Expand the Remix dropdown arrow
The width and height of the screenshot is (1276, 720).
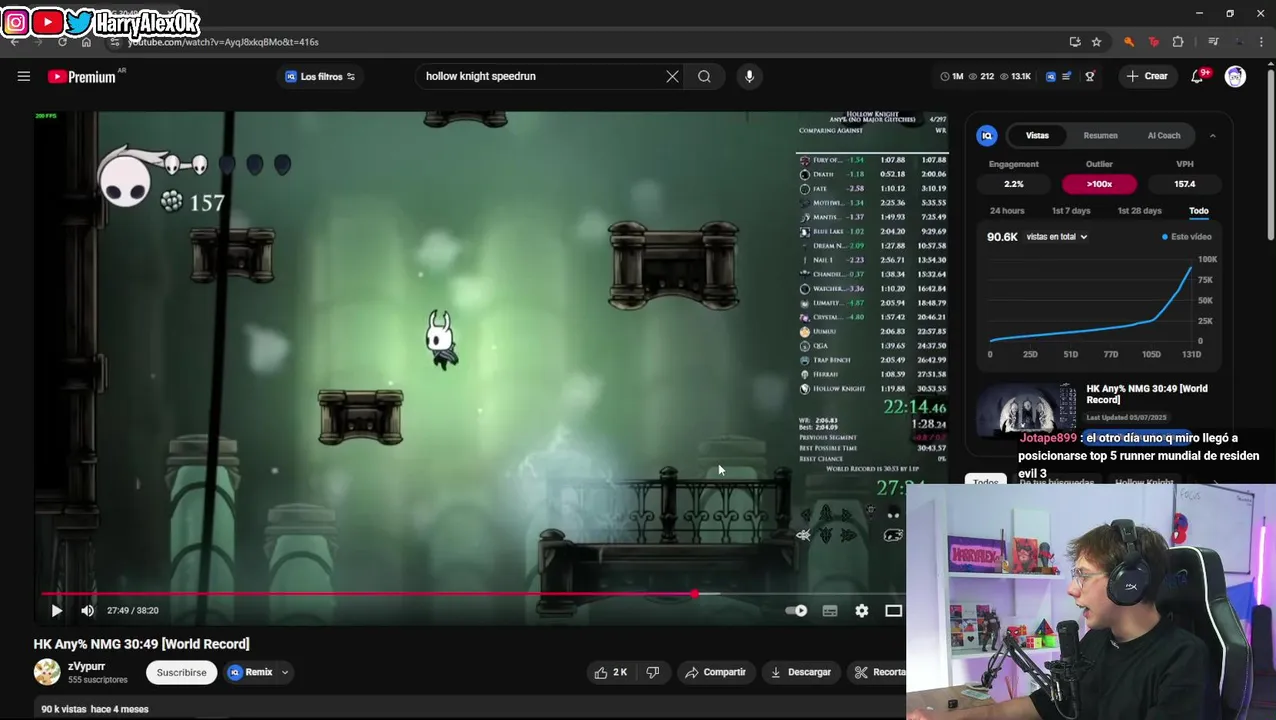(x=285, y=672)
